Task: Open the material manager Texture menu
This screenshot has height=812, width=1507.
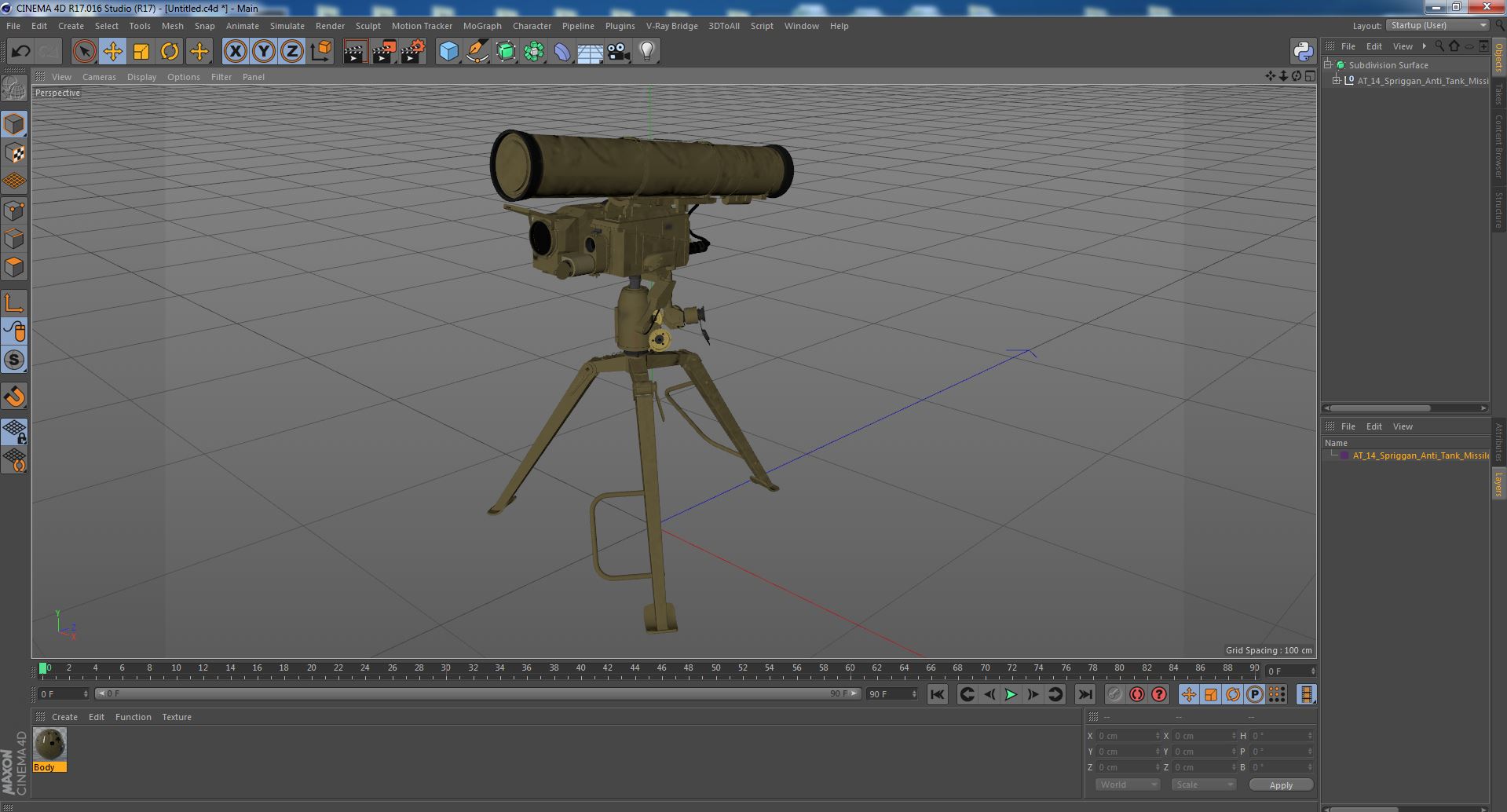Action: (x=177, y=717)
